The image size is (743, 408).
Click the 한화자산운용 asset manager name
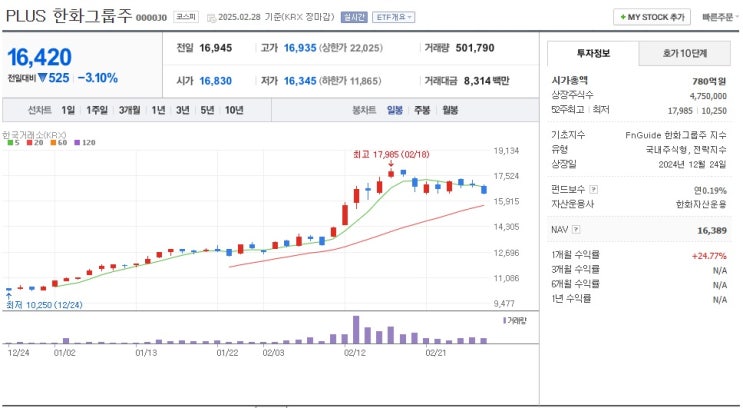click(x=701, y=204)
